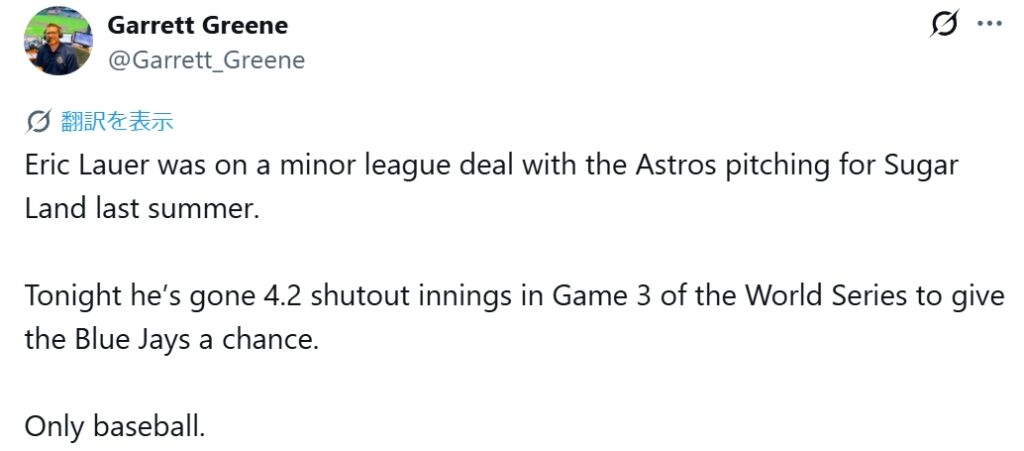Click the small icon beside 翻訳を表示
Screen dimensions: 1024x451
(x=38, y=122)
